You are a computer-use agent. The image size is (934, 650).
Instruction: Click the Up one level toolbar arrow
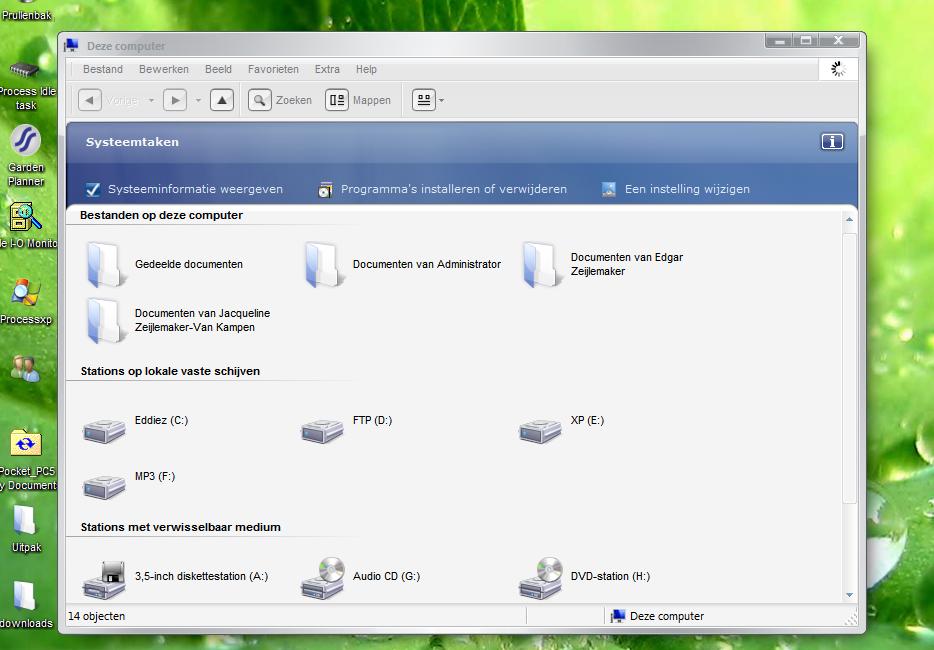pyautogui.click(x=222, y=100)
